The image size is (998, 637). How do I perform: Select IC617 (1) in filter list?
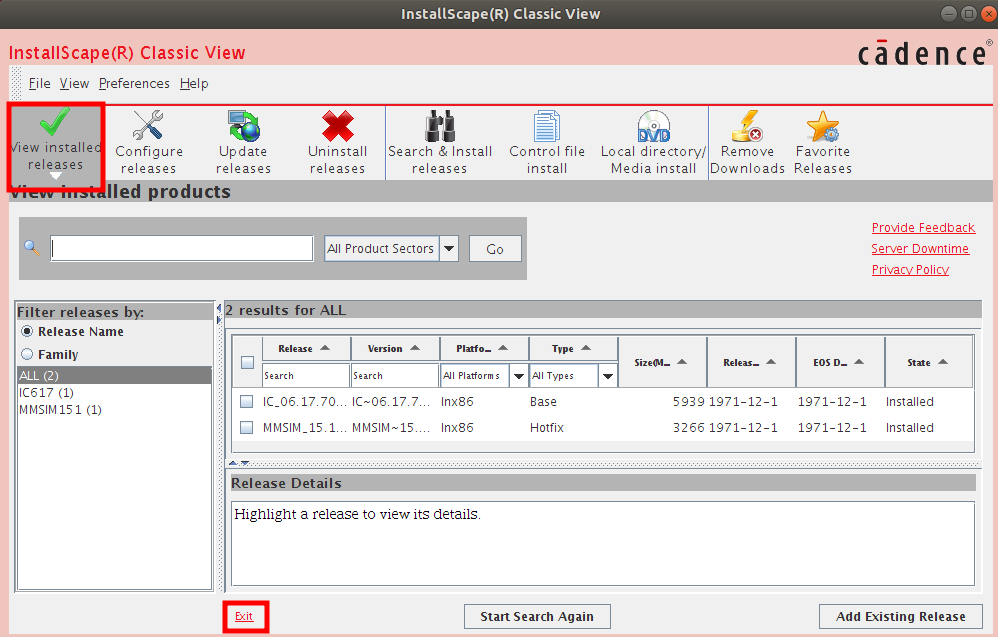(x=115, y=393)
